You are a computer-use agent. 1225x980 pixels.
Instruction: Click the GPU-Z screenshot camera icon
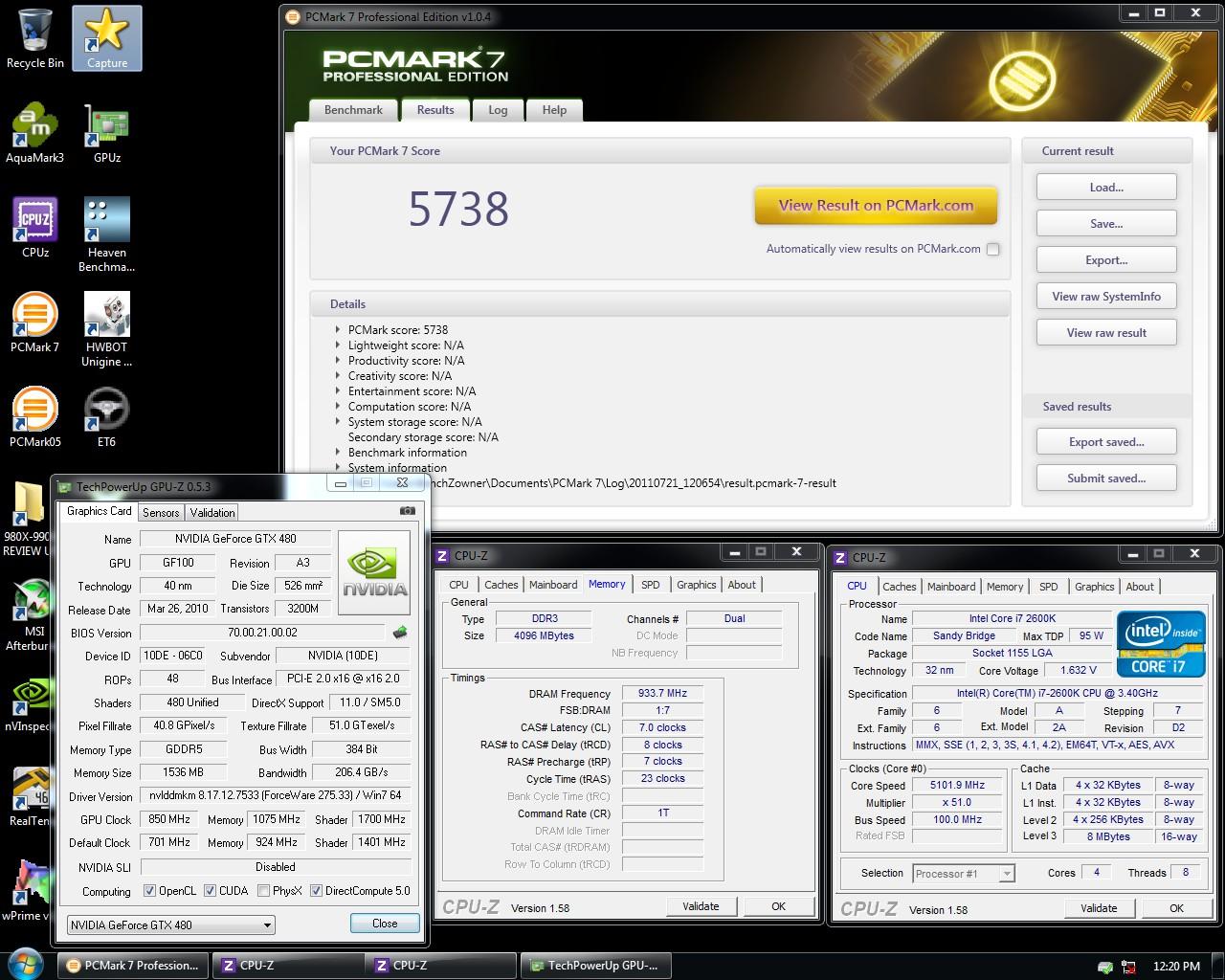408,511
